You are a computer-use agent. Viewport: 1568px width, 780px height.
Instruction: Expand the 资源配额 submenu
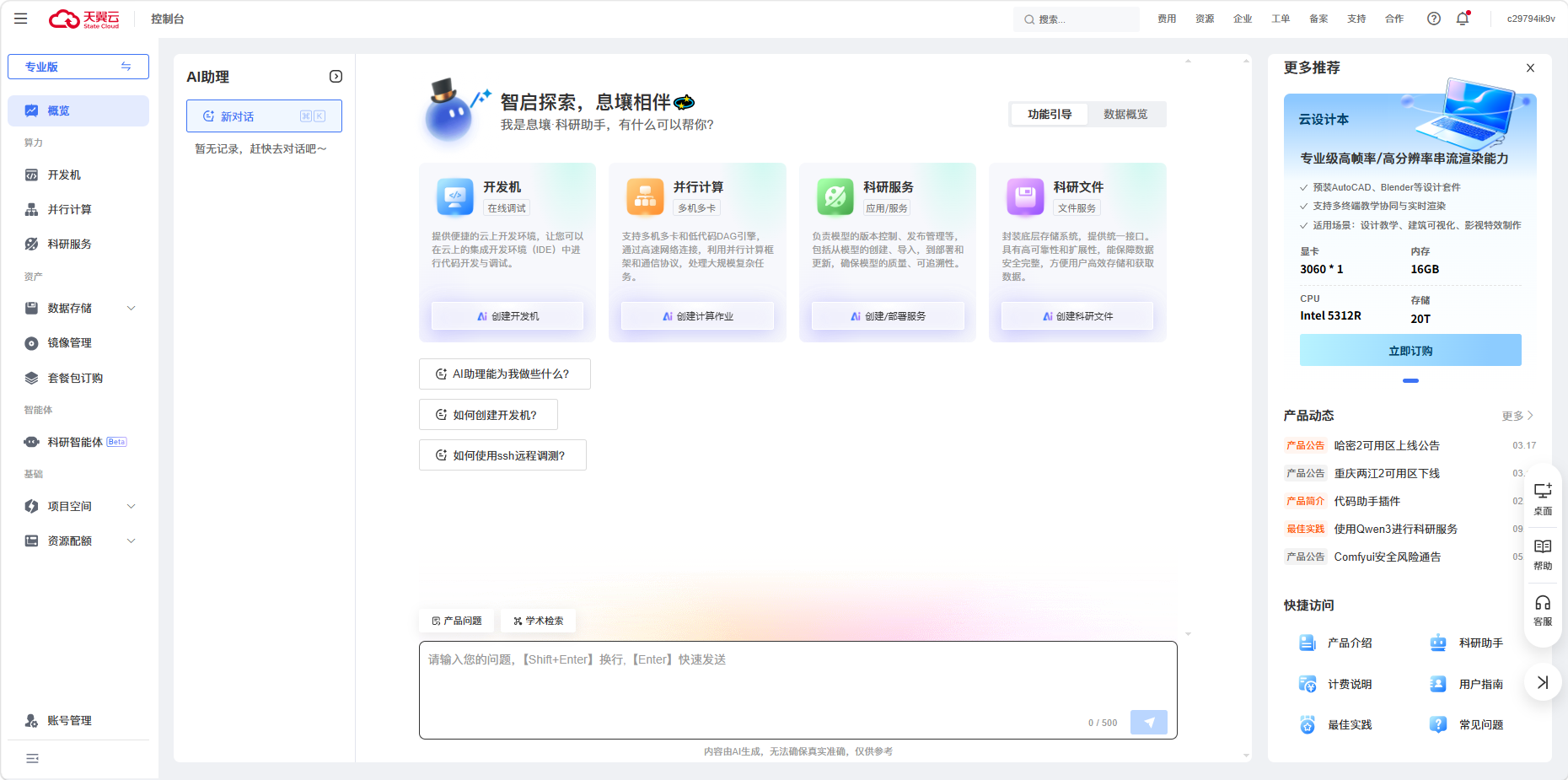131,541
